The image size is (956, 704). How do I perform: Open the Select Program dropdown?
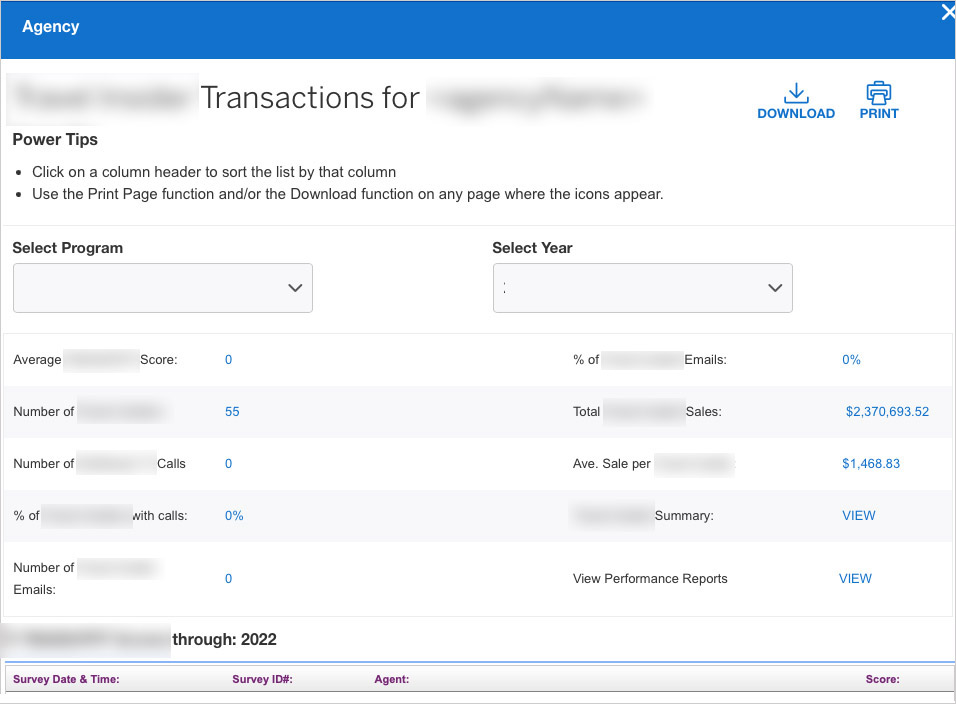(x=163, y=288)
